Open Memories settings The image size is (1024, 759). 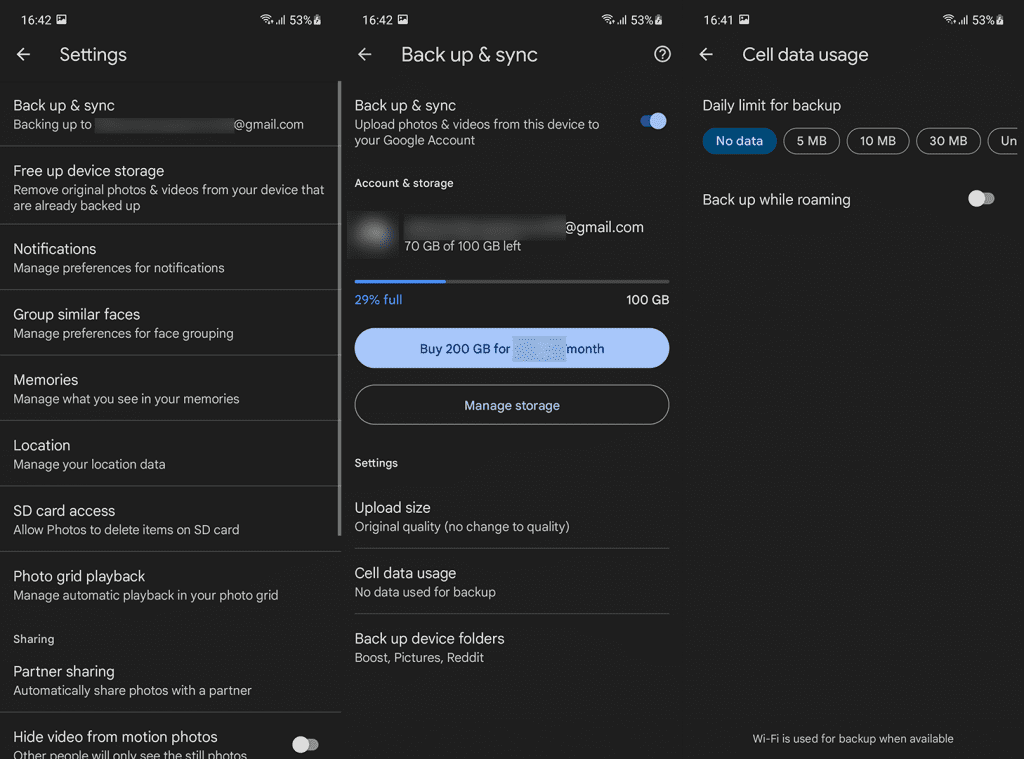(170, 389)
